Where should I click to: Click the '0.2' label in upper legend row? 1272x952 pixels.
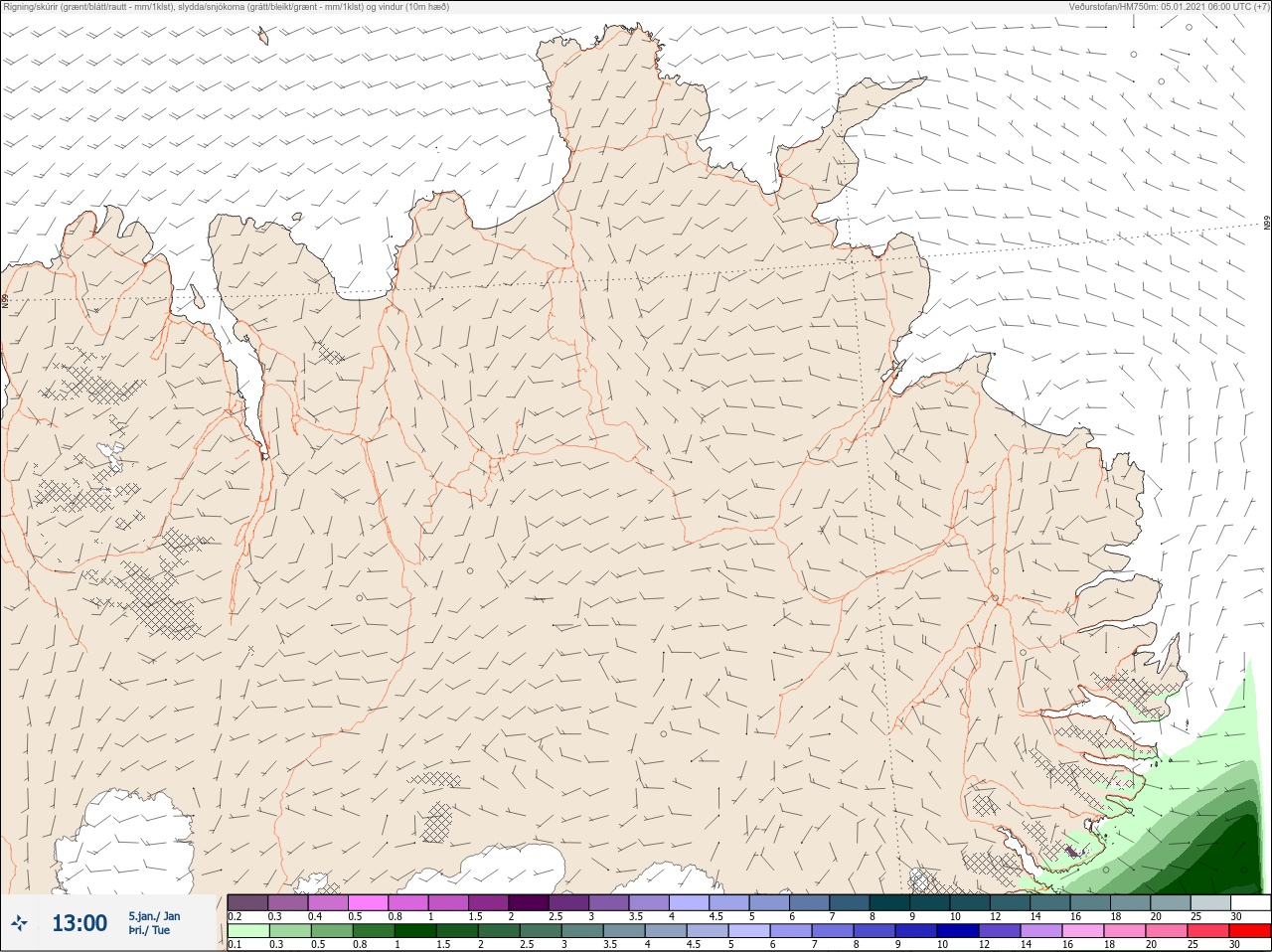coord(235,916)
